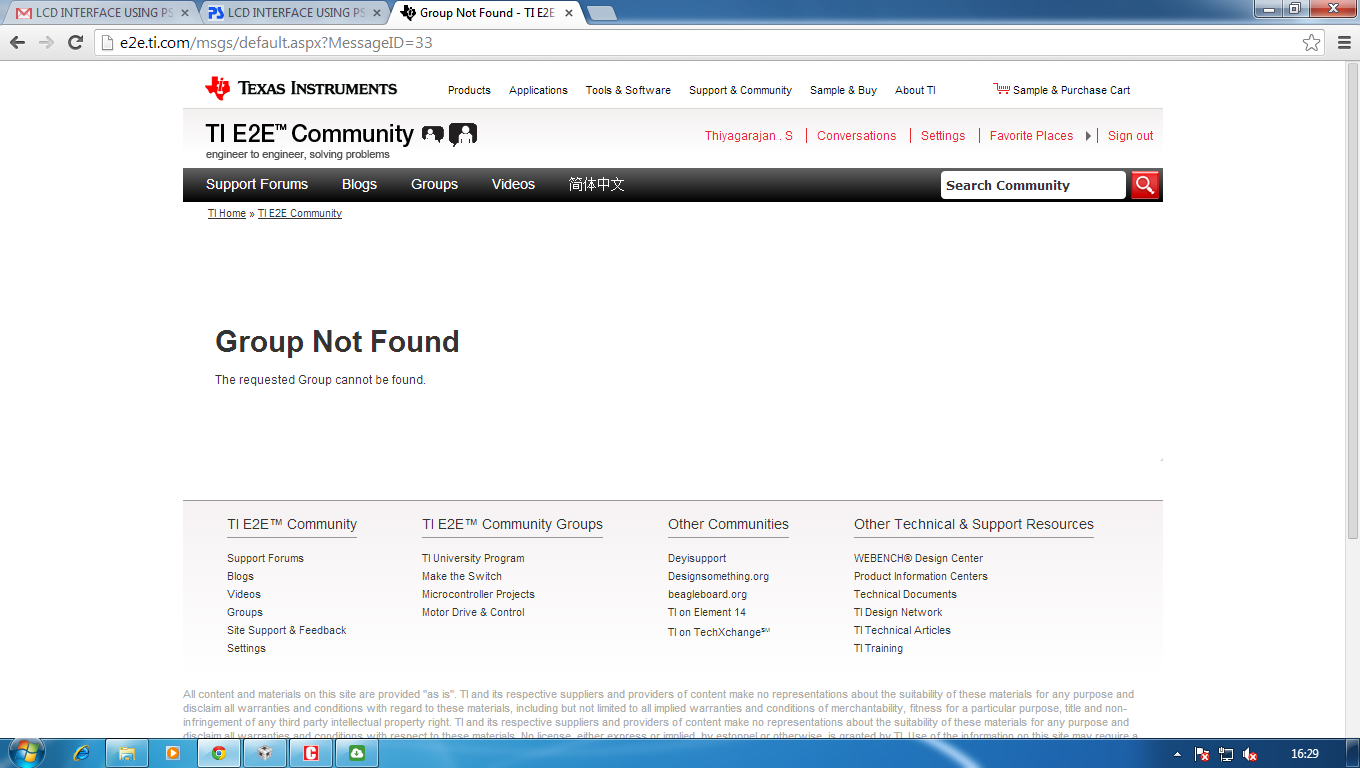Open Microcontroller Projects footer link
Viewport: 1360px width, 768px height.
click(x=478, y=594)
